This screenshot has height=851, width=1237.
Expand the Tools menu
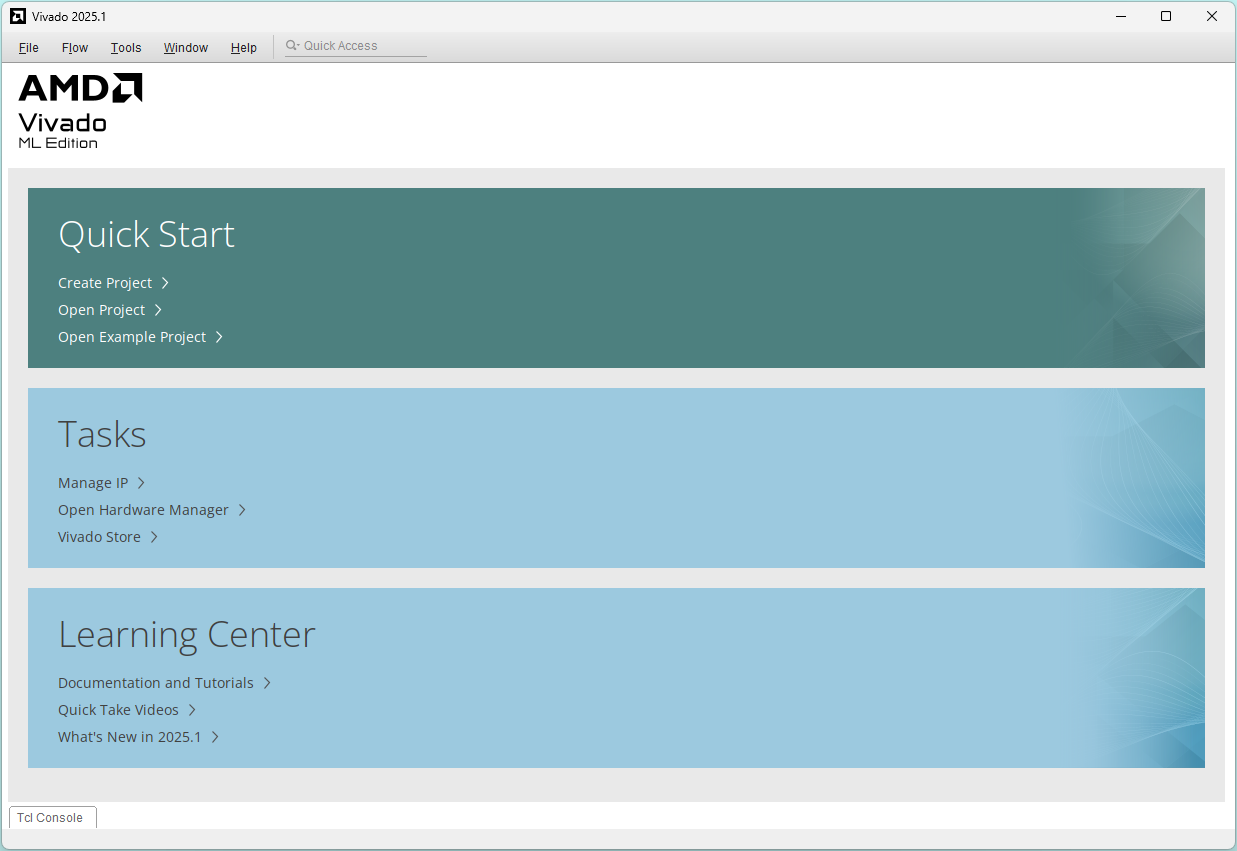[126, 48]
